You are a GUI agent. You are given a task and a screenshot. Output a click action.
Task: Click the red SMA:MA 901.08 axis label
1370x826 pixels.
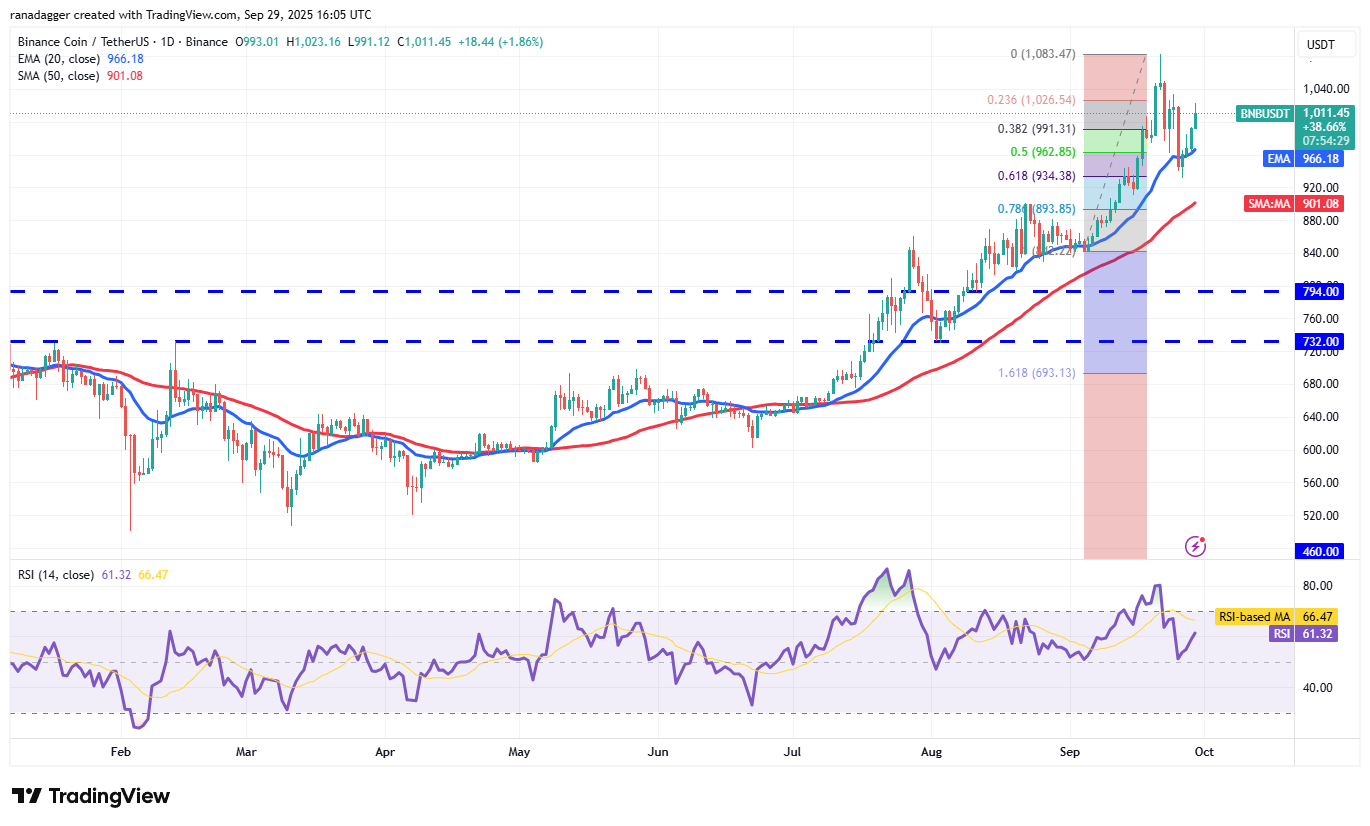click(1294, 203)
